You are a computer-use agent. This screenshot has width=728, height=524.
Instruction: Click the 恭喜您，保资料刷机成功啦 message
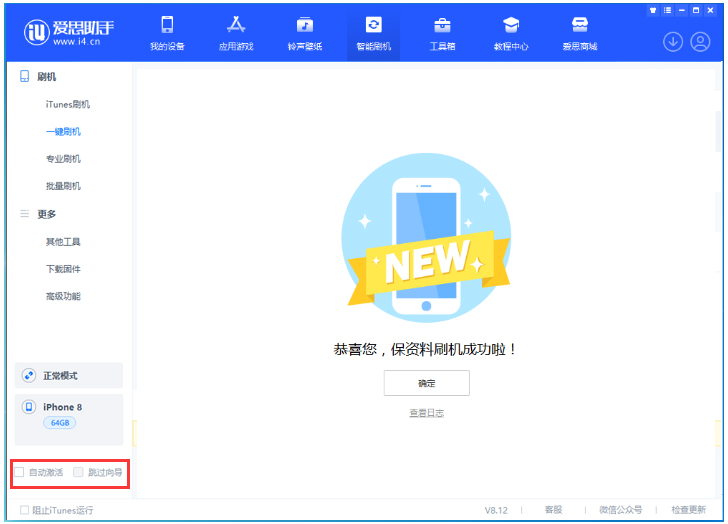pyautogui.click(x=425, y=349)
